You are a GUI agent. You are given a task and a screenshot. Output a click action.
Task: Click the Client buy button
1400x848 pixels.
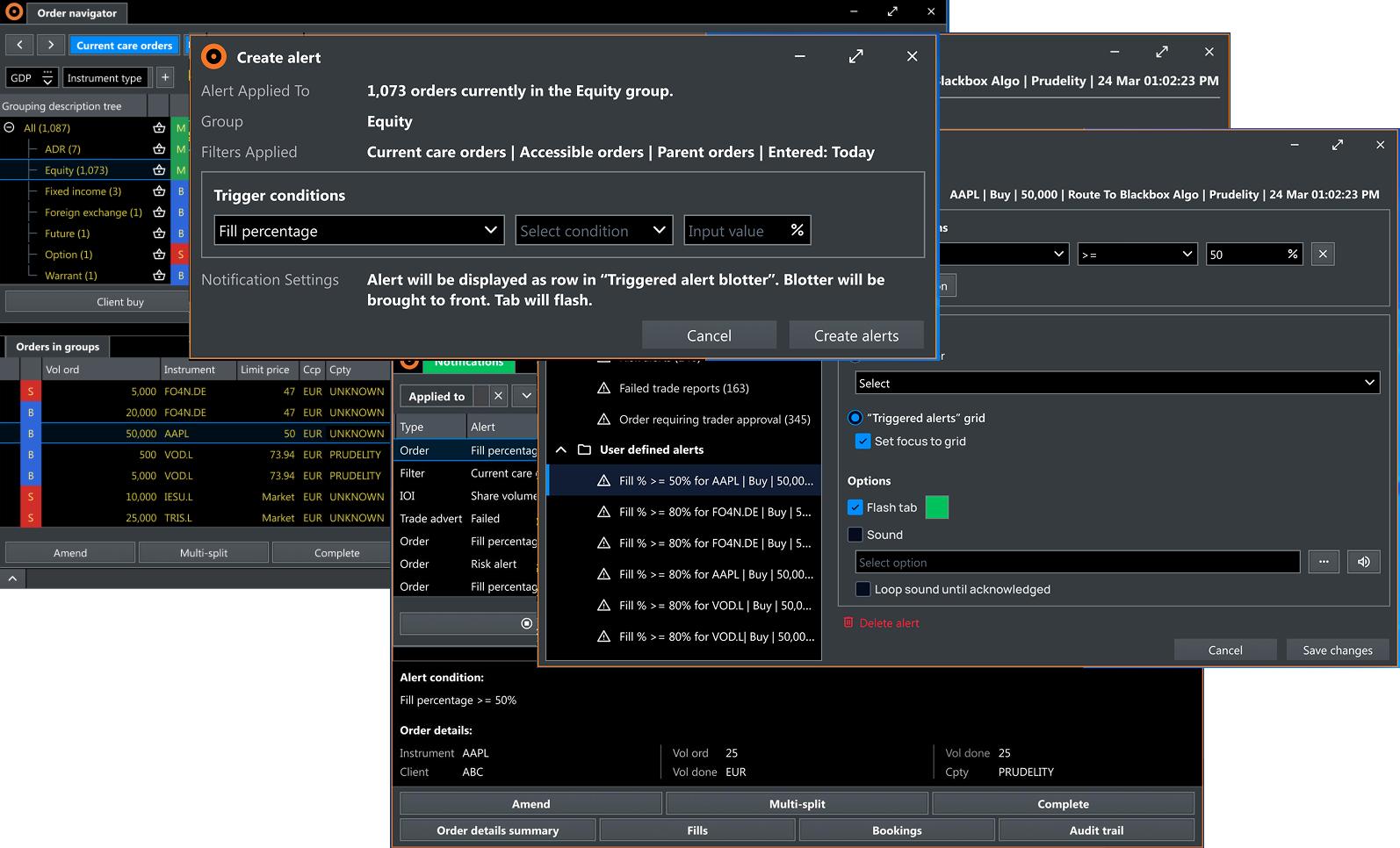pos(98,302)
